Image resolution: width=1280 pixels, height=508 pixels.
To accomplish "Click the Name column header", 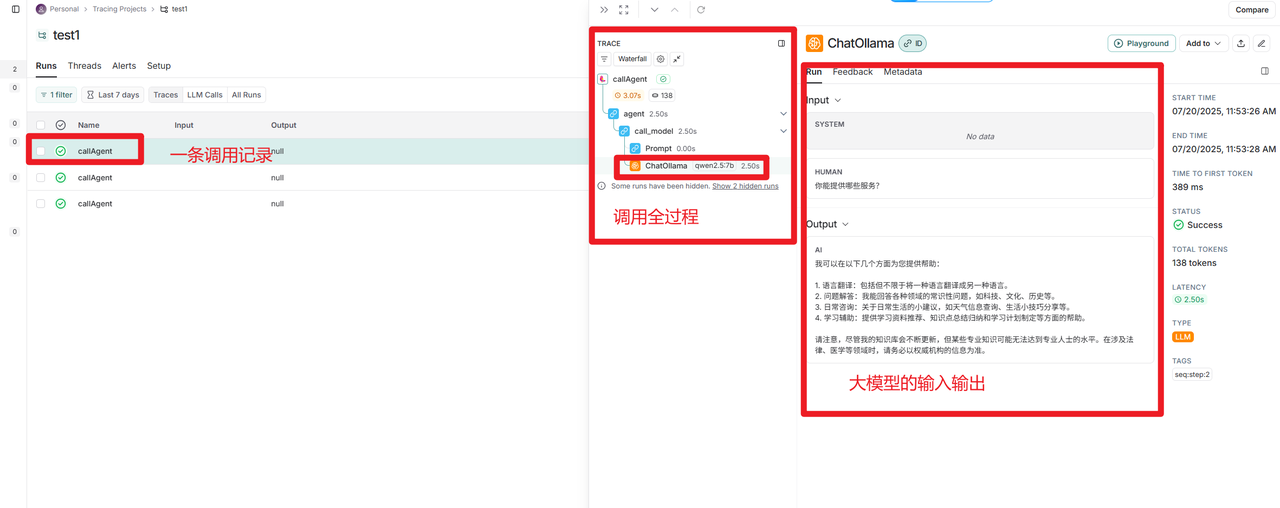I will pos(89,125).
